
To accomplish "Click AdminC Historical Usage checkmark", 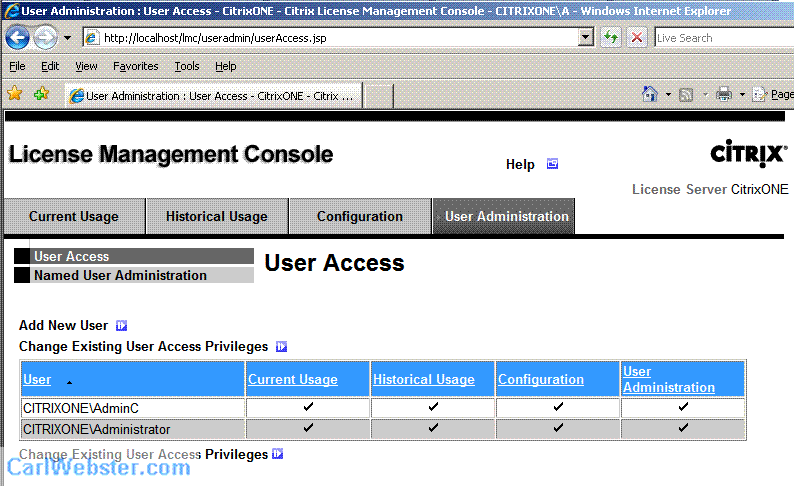I will 433,407.
